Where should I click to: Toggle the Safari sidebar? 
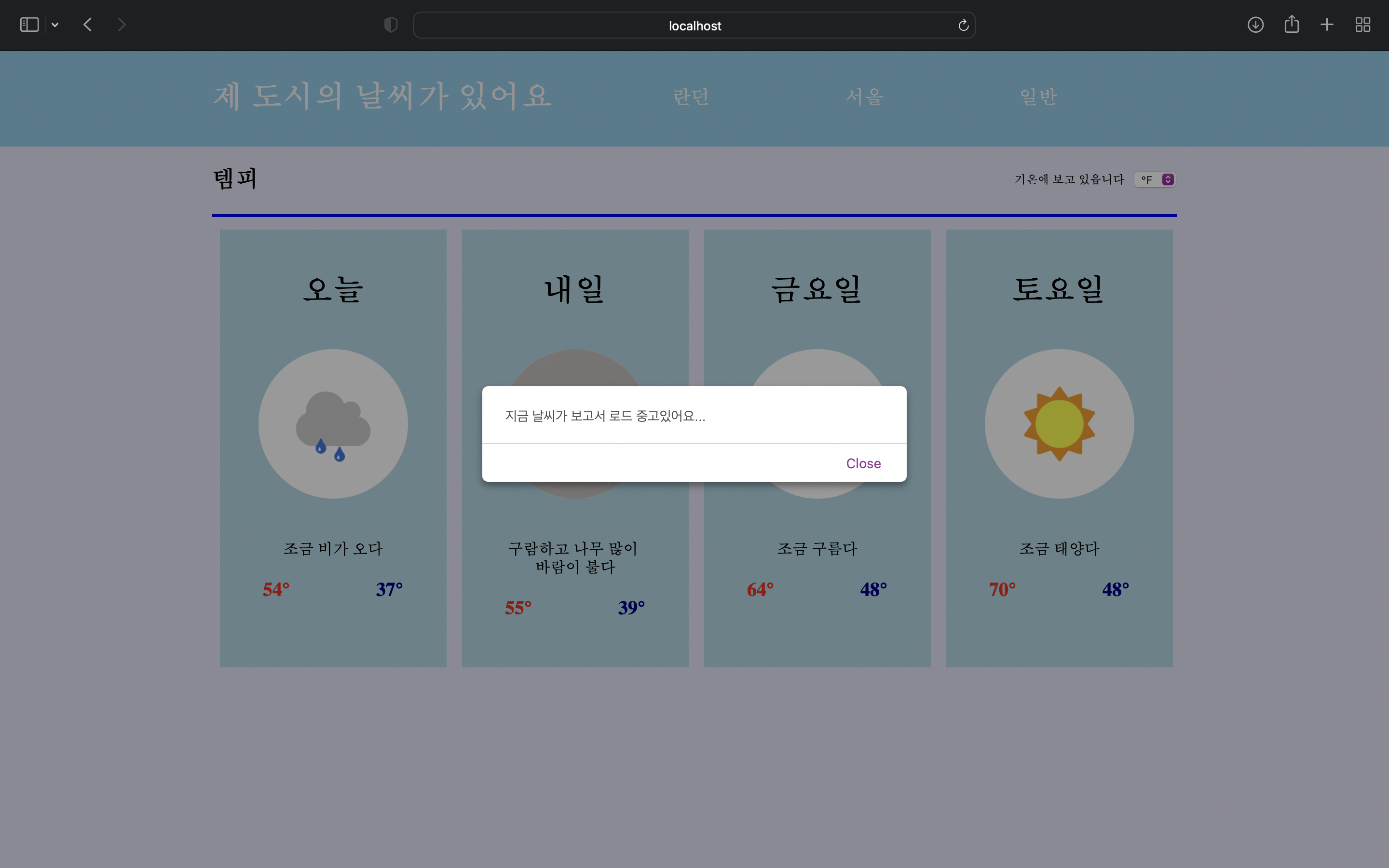click(29, 24)
